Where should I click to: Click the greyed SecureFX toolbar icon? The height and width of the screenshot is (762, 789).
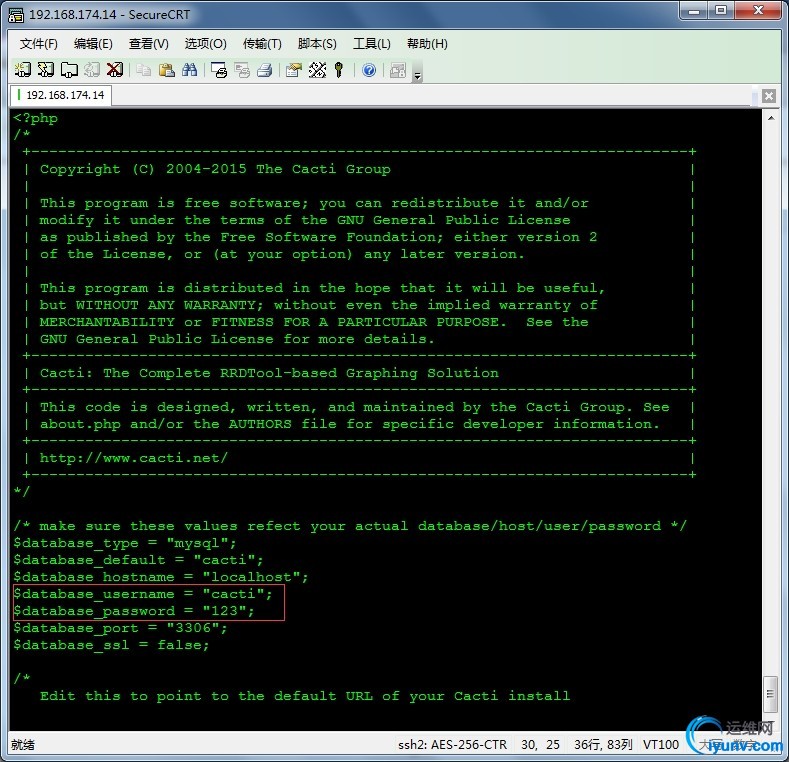coord(398,70)
